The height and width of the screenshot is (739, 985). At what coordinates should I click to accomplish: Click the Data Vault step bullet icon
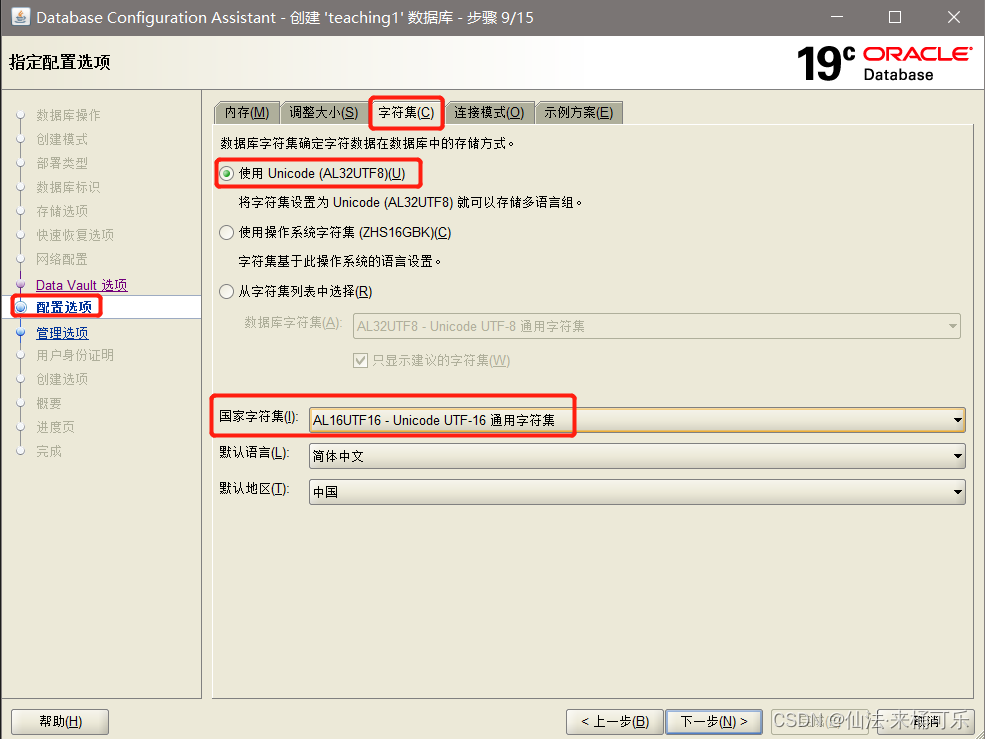[21, 285]
